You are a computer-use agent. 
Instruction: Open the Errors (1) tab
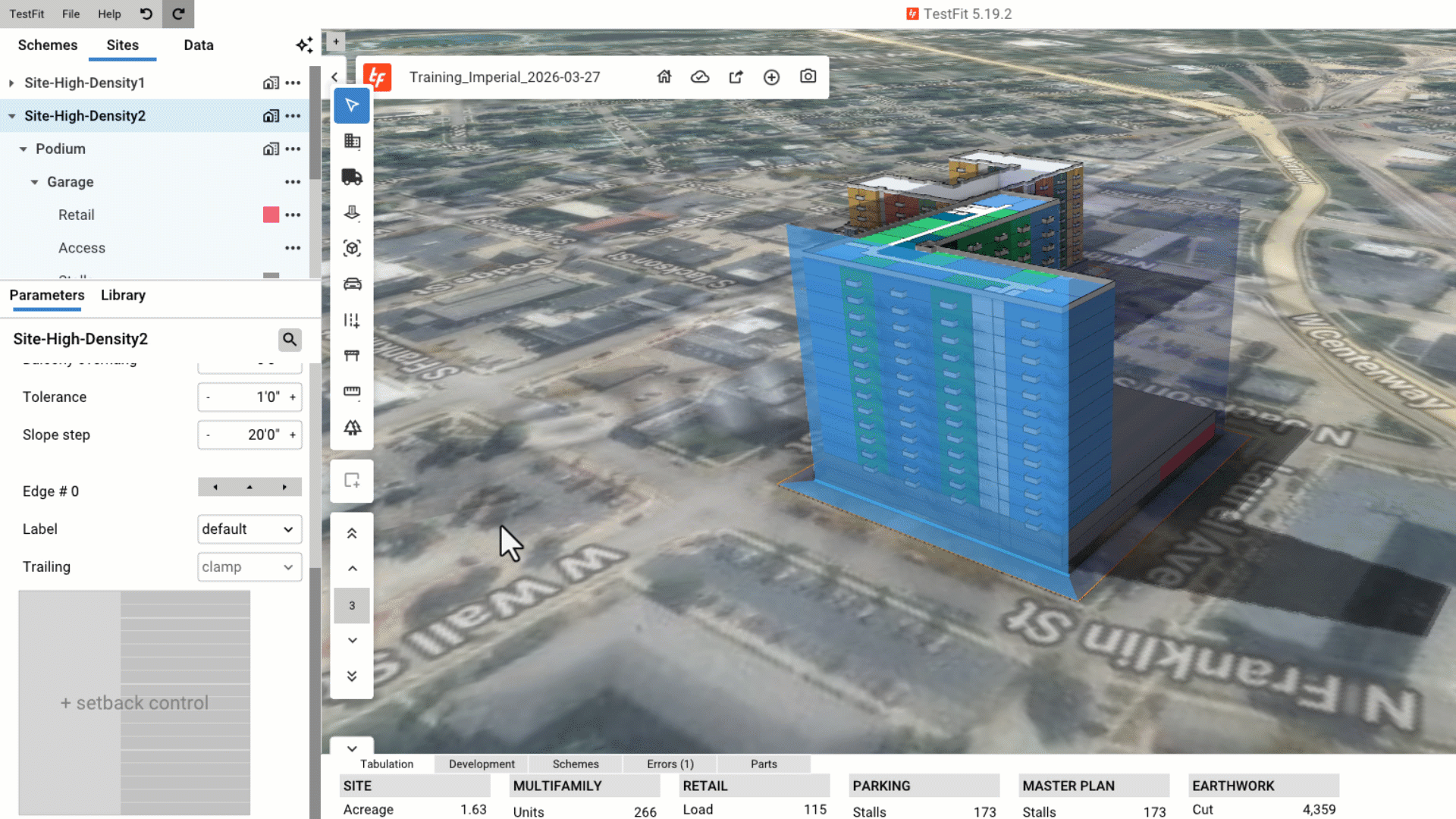[670, 764]
